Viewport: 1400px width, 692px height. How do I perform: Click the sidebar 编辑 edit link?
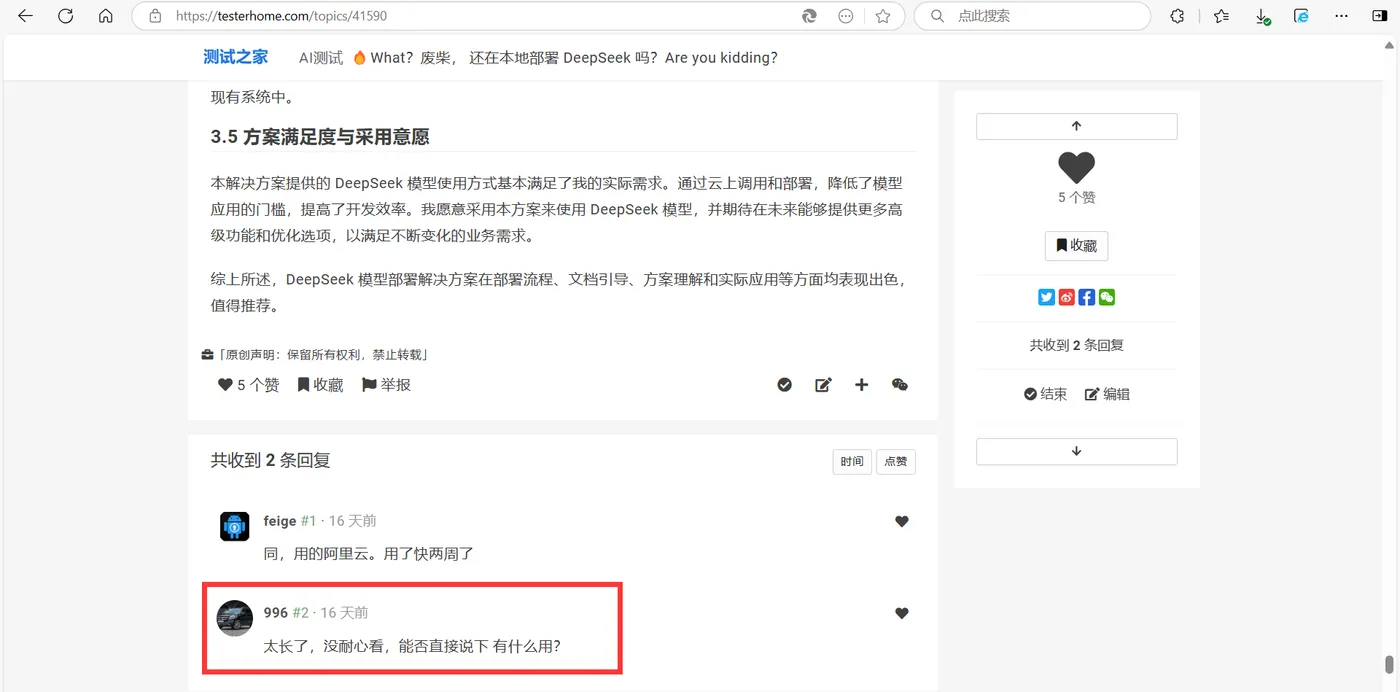[1107, 394]
